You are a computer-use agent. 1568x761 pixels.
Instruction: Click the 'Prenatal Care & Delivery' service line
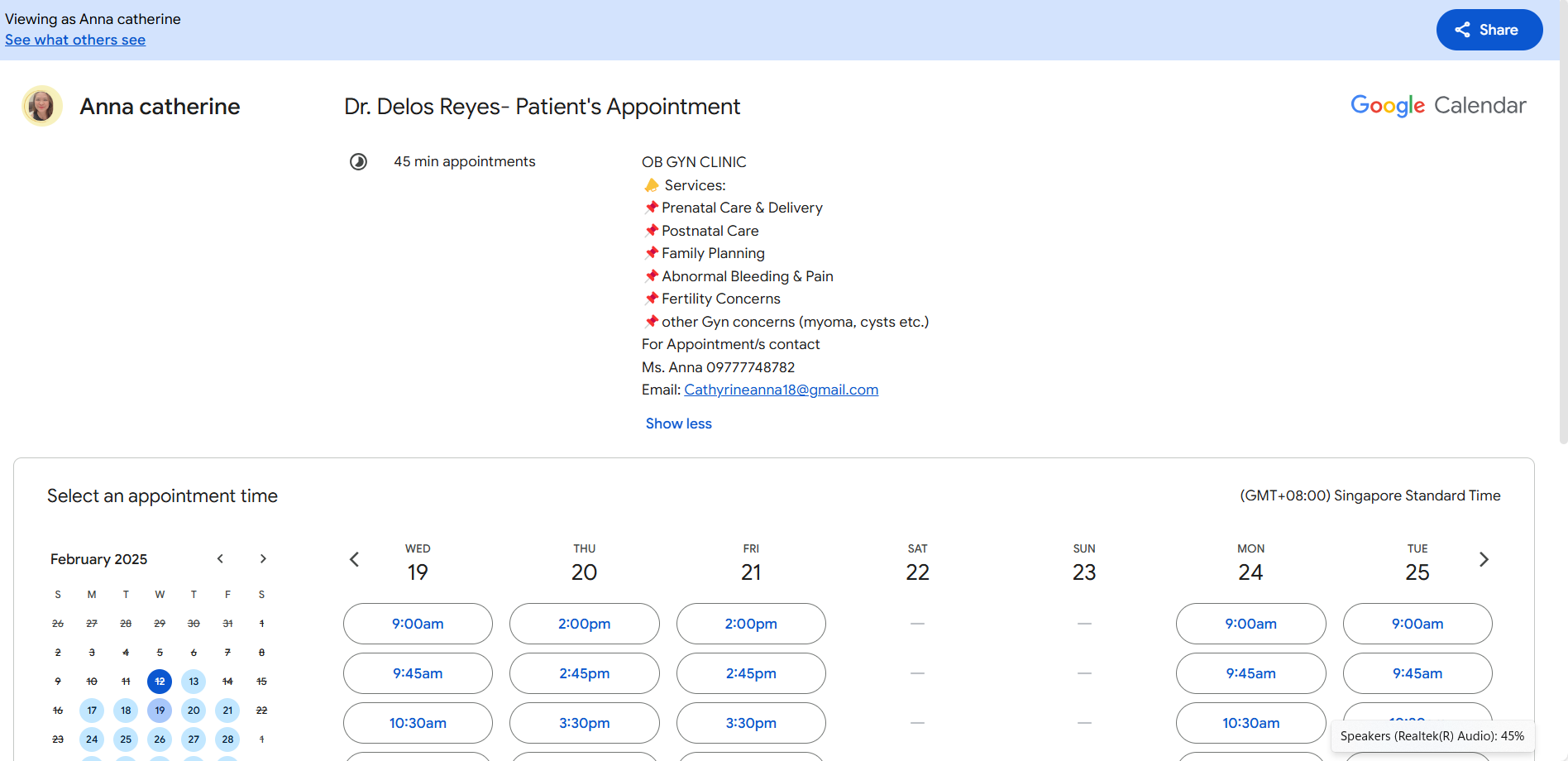click(x=742, y=208)
